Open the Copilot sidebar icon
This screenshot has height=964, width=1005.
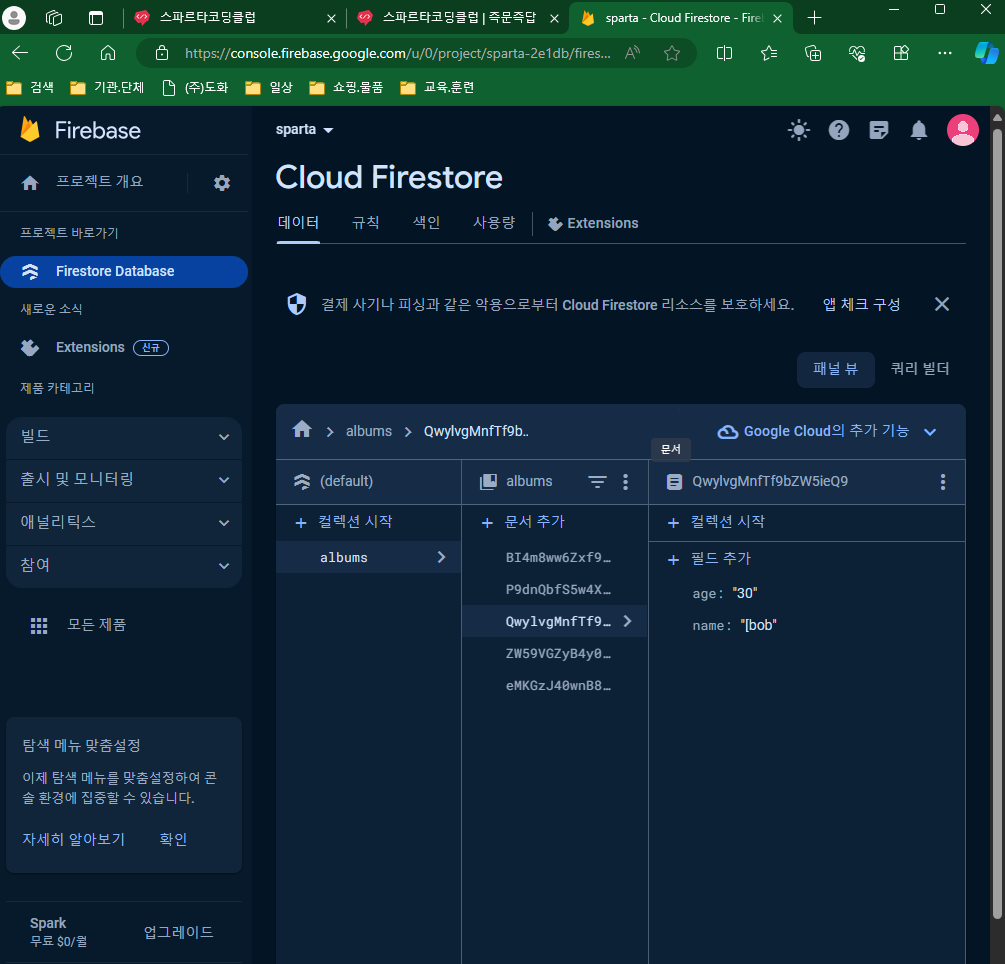coord(986,53)
